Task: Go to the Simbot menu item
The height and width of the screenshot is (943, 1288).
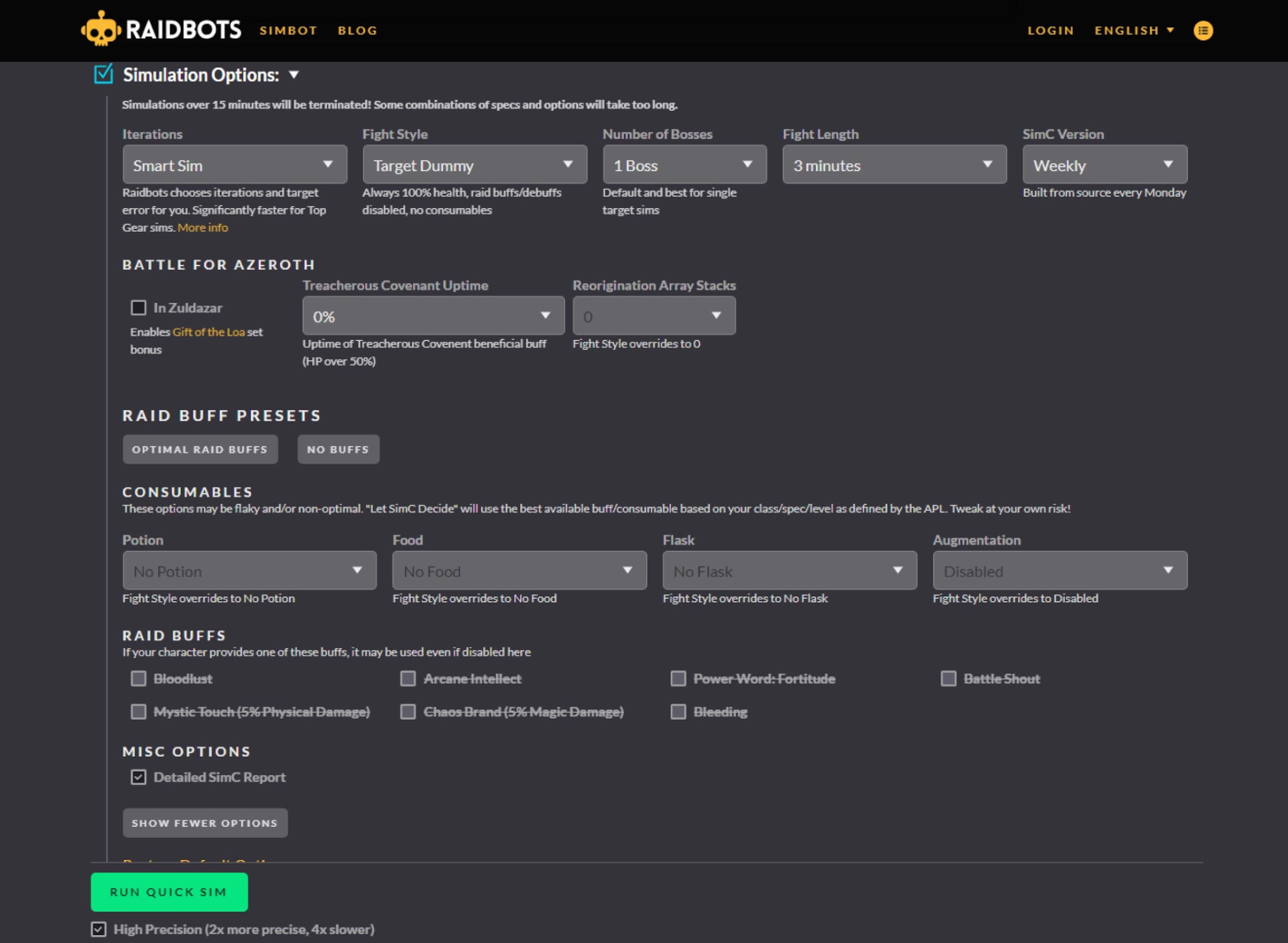Action: click(288, 30)
